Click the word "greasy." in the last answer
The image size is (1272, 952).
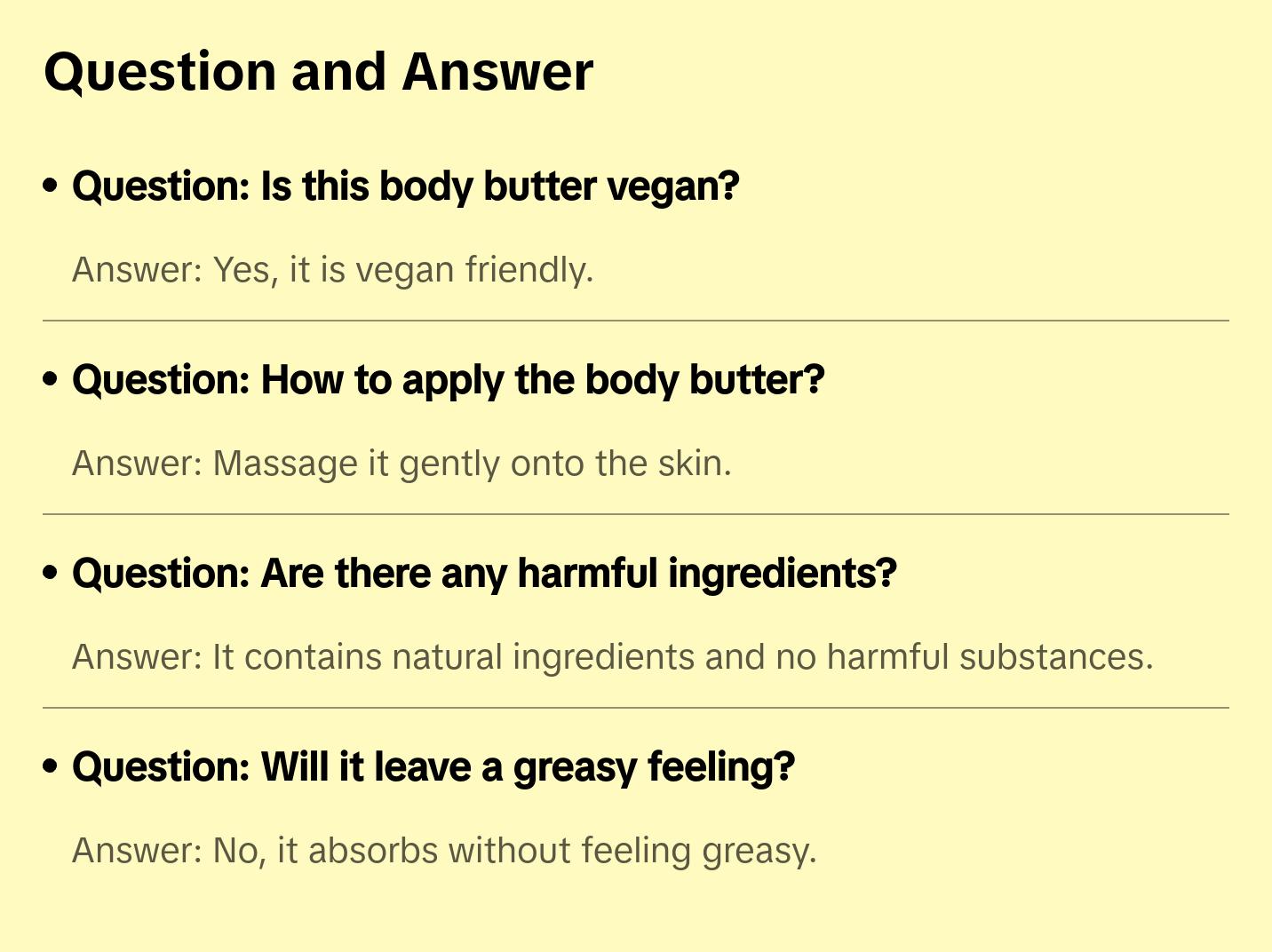759,851
